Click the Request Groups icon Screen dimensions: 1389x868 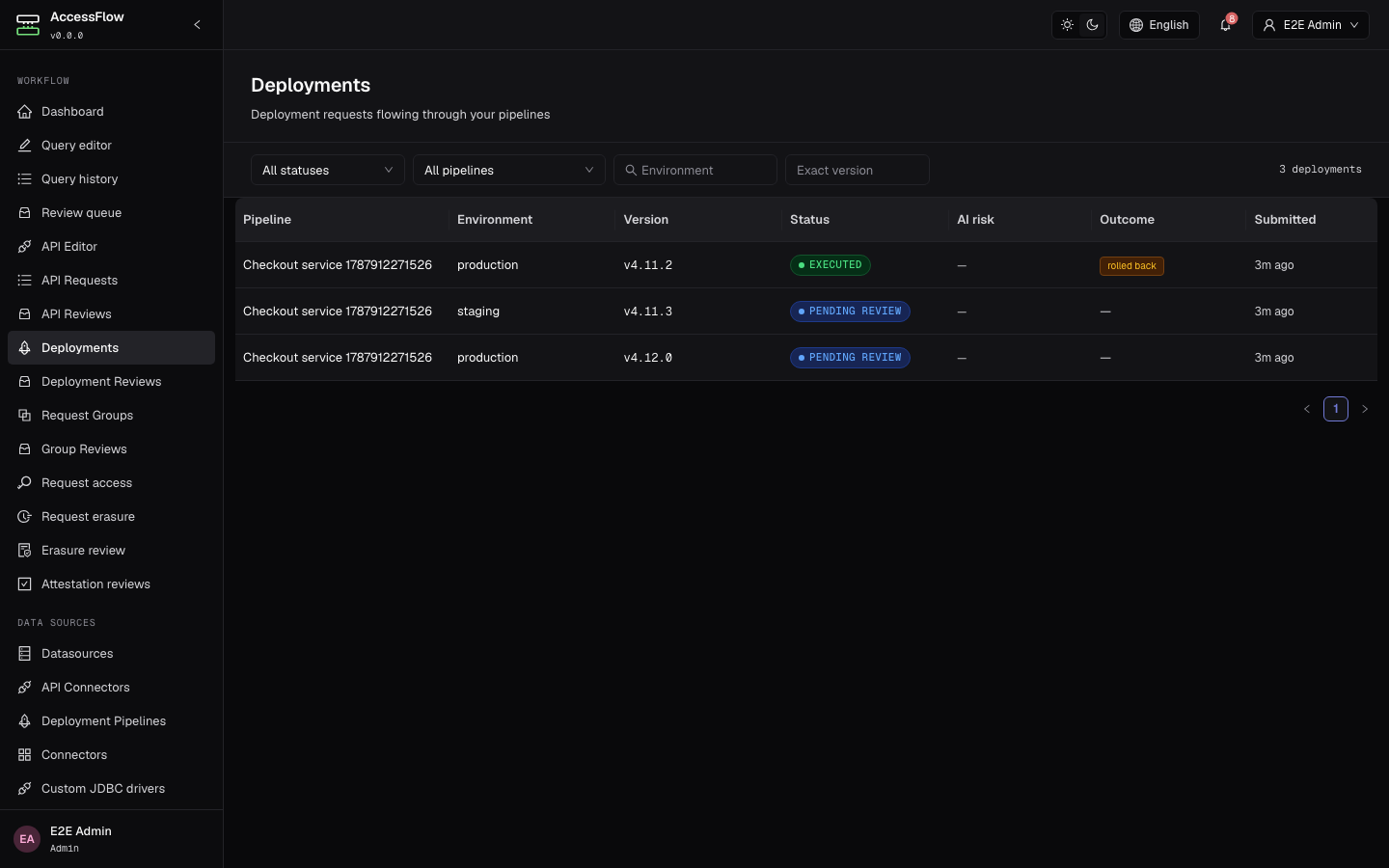coord(25,416)
